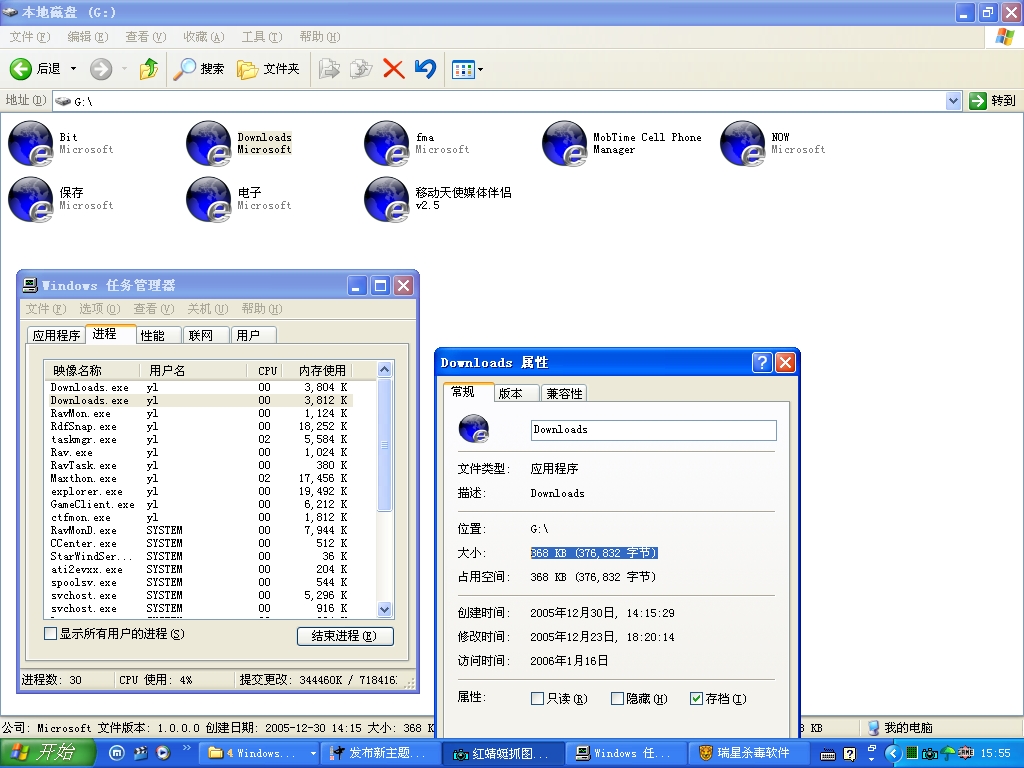The width and height of the screenshot is (1024, 768).
Task: Open the Views mode icon
Action: pyautogui.click(x=463, y=69)
